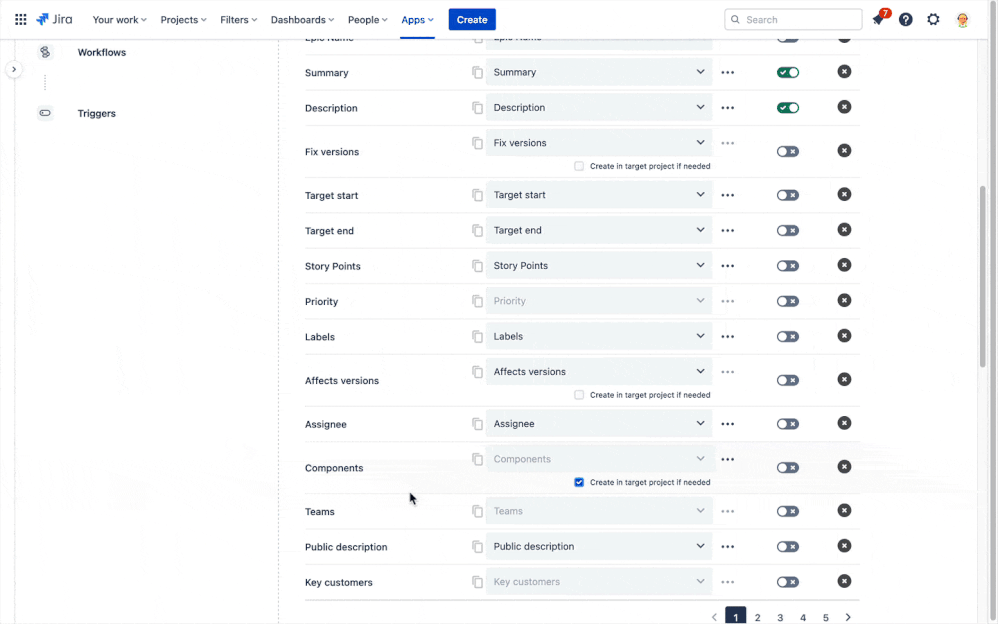
Task: Click the Jira logo in the navigation bar
Action: point(54,19)
